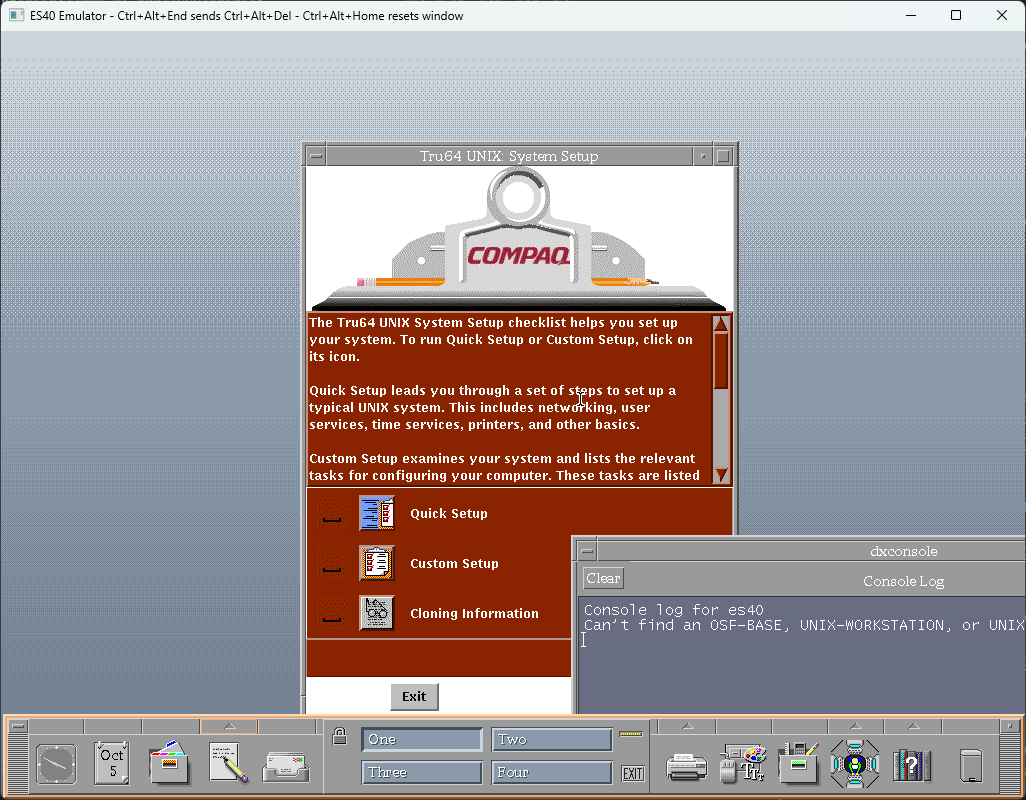This screenshot has height=800, width=1026.
Task: Open the Mailer inbox tray icon
Action: point(286,767)
